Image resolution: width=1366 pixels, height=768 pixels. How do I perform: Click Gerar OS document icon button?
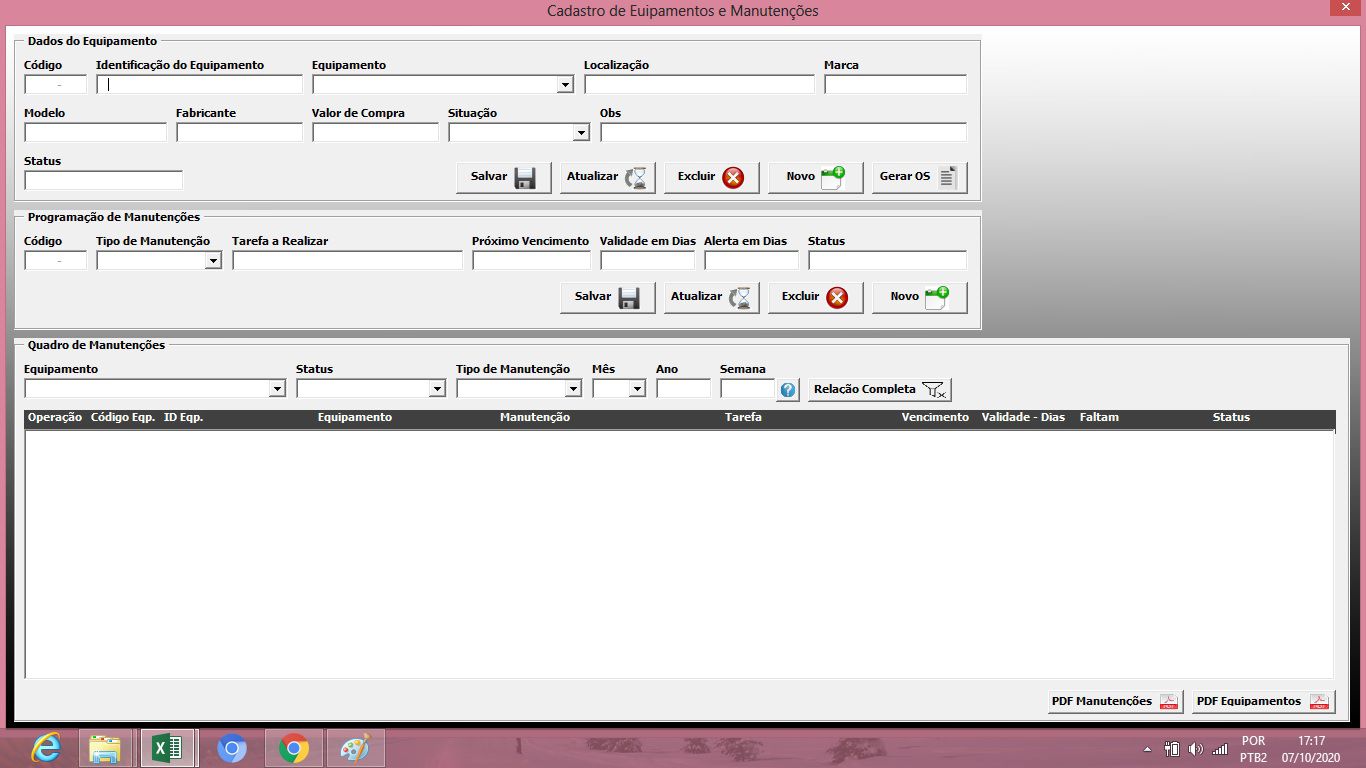[919, 177]
